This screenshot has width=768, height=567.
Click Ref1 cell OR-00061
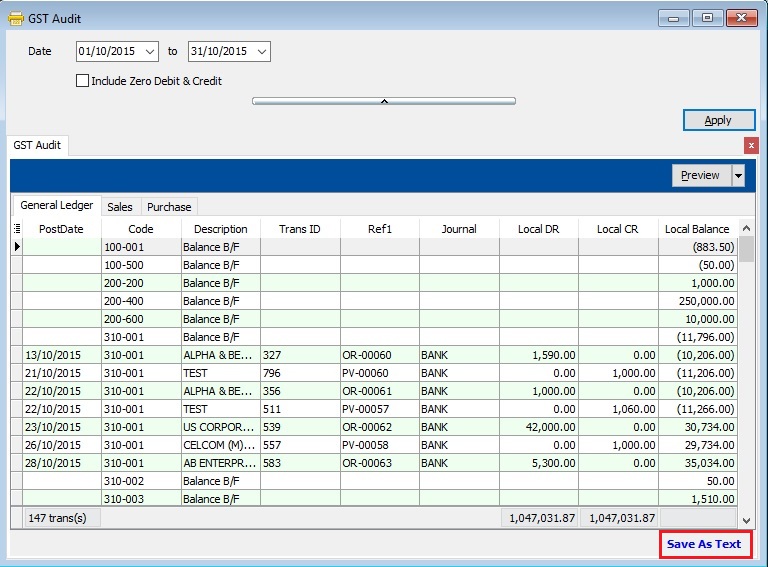point(380,391)
